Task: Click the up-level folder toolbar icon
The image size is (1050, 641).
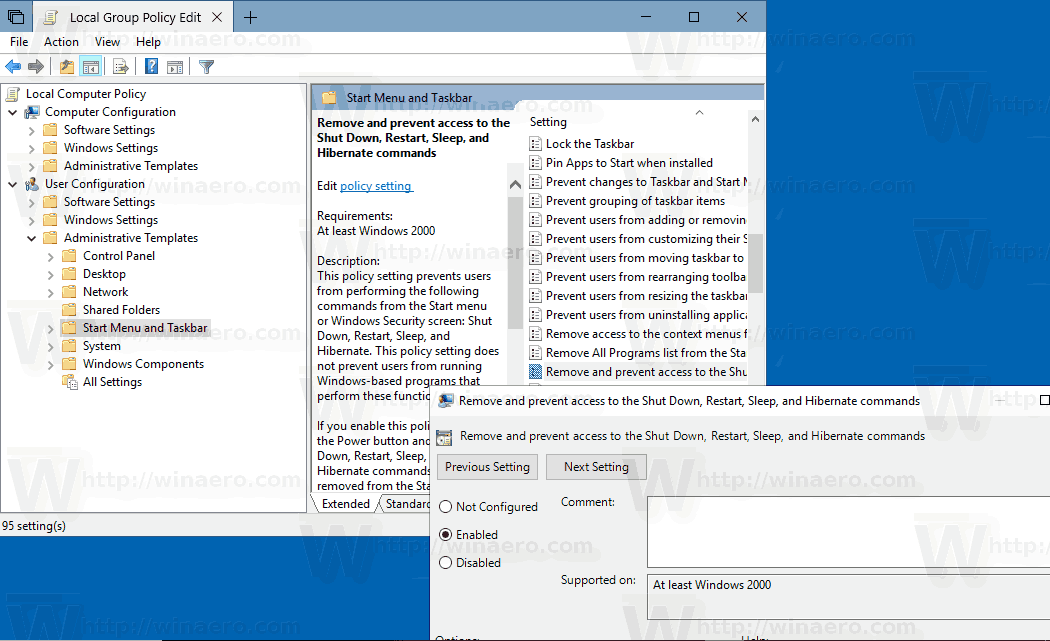Action: 65,67
